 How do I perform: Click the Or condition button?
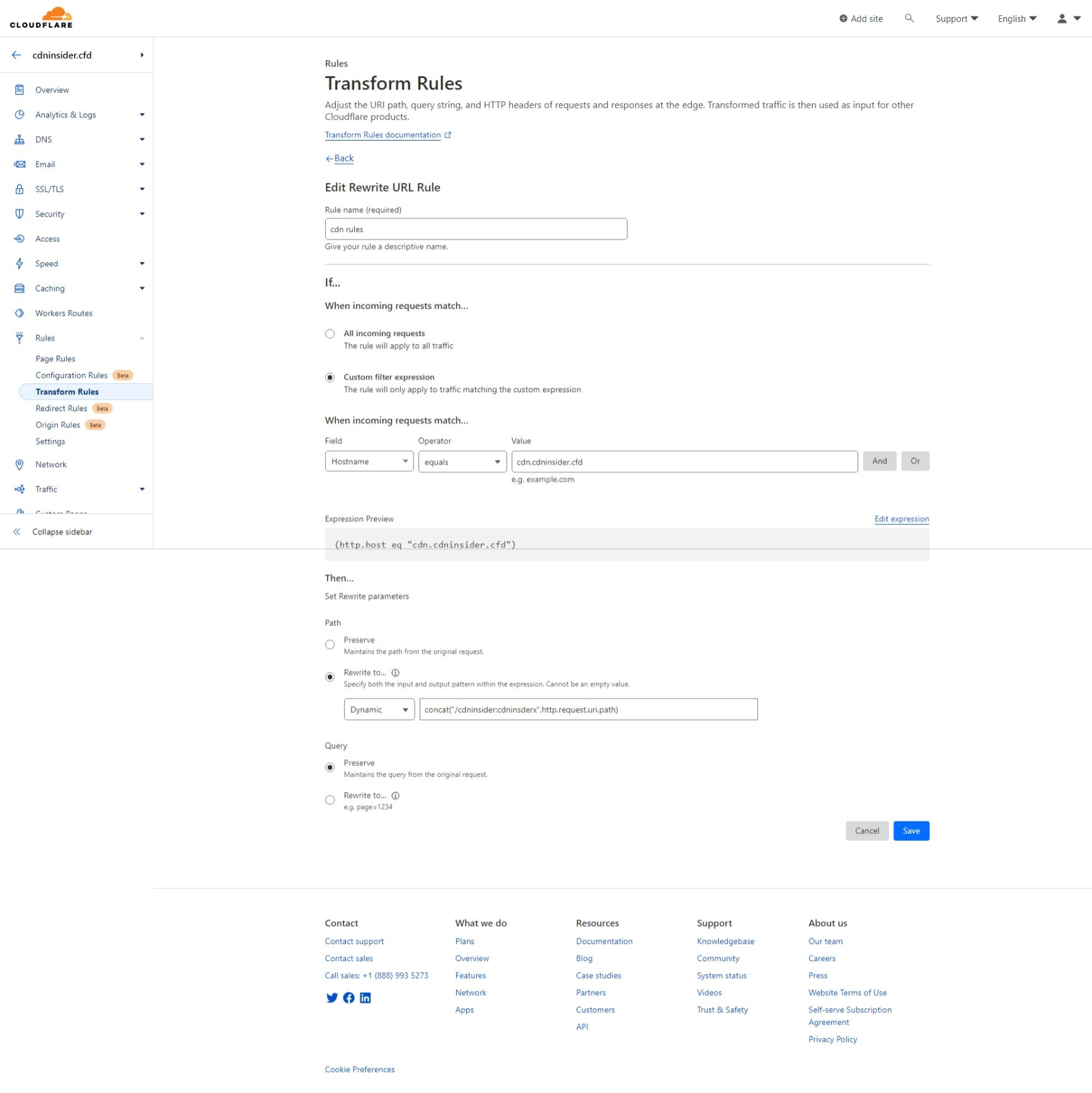(x=915, y=461)
